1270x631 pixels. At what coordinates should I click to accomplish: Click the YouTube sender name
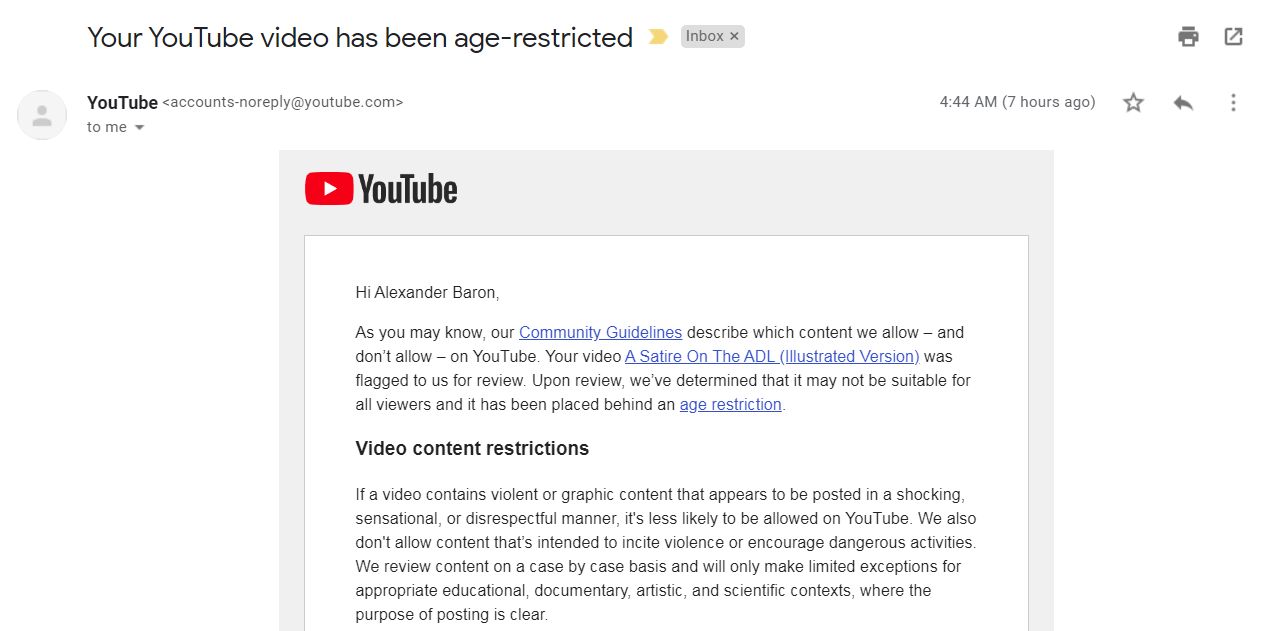[x=122, y=102]
